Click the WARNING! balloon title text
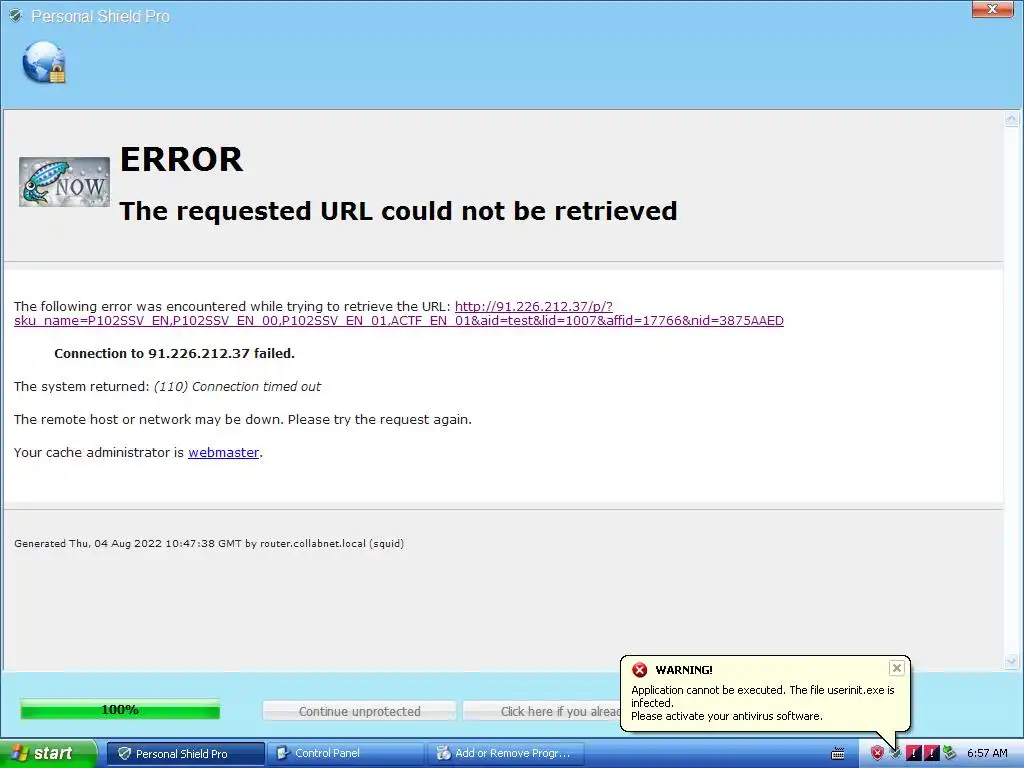 click(684, 669)
